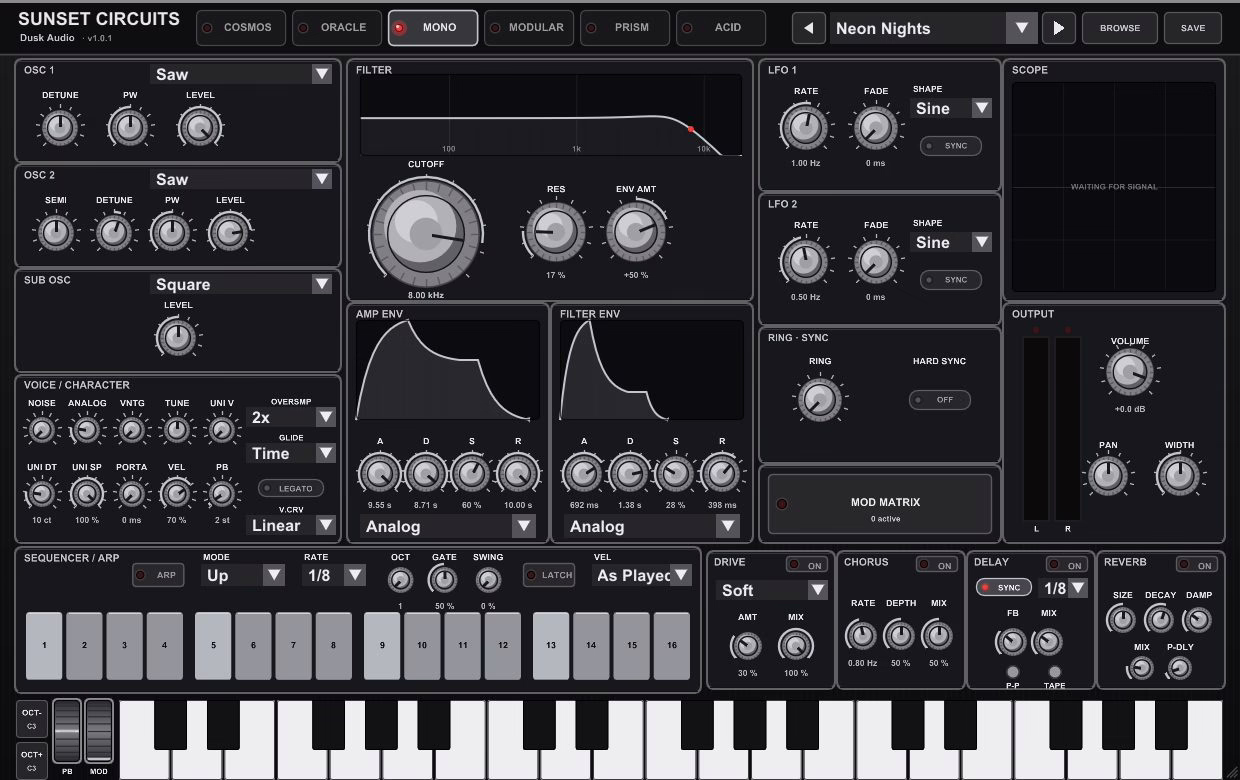Open the Oversampling 2x dropdown
Image resolution: width=1240 pixels, height=780 pixels.
[290, 417]
